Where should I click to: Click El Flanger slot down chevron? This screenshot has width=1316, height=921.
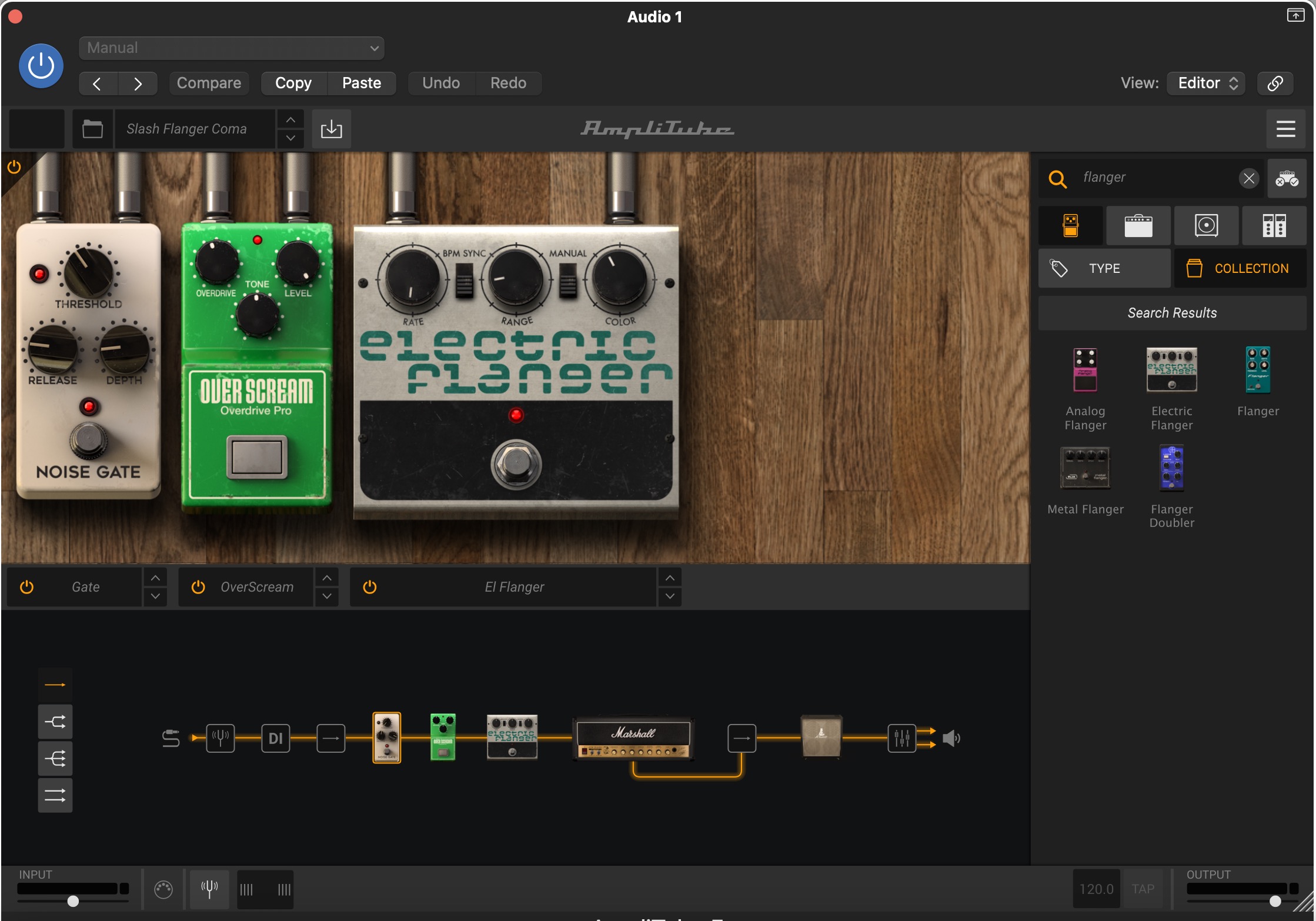pyautogui.click(x=670, y=596)
